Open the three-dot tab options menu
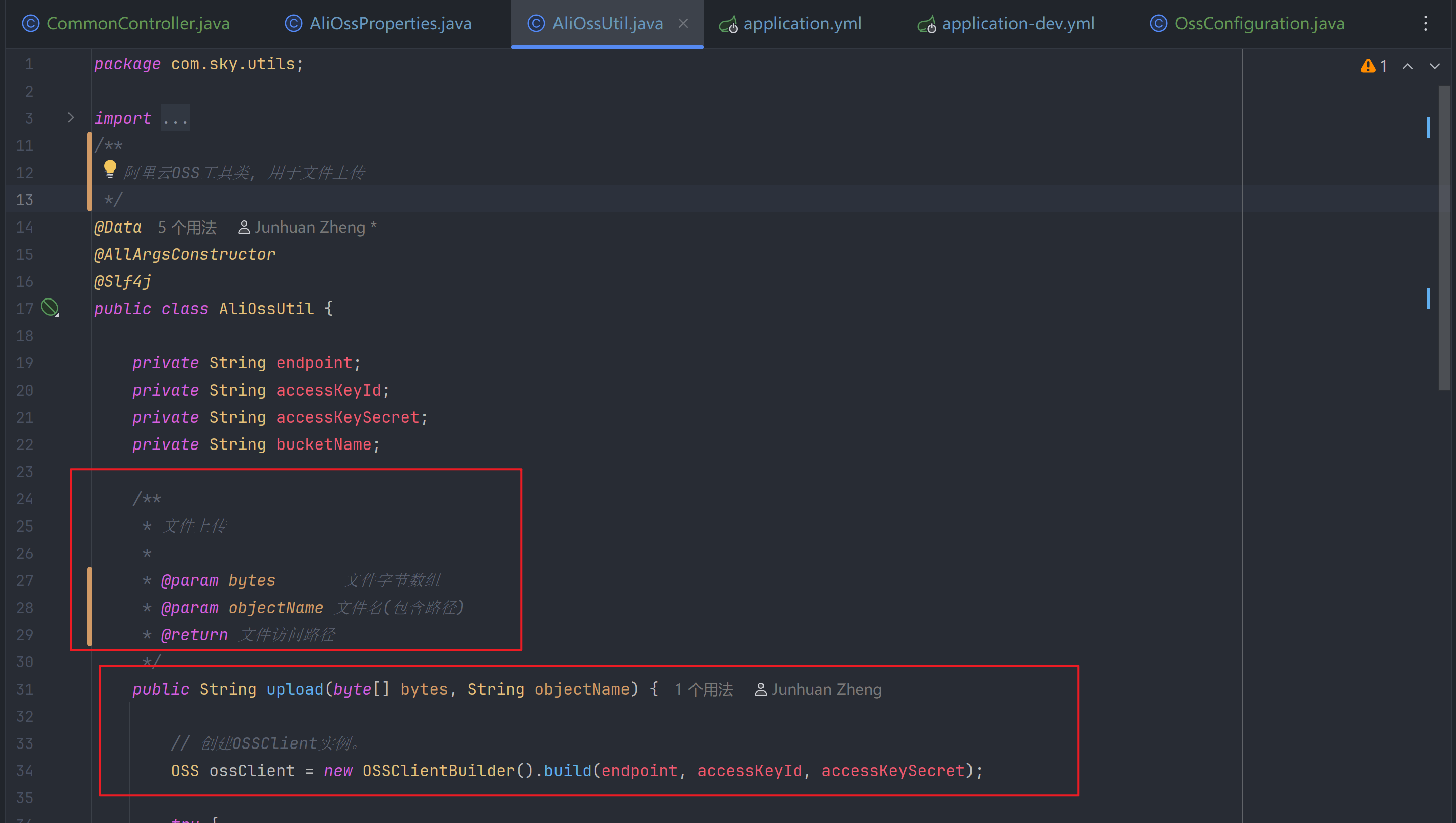This screenshot has width=1456, height=823. (x=1425, y=23)
